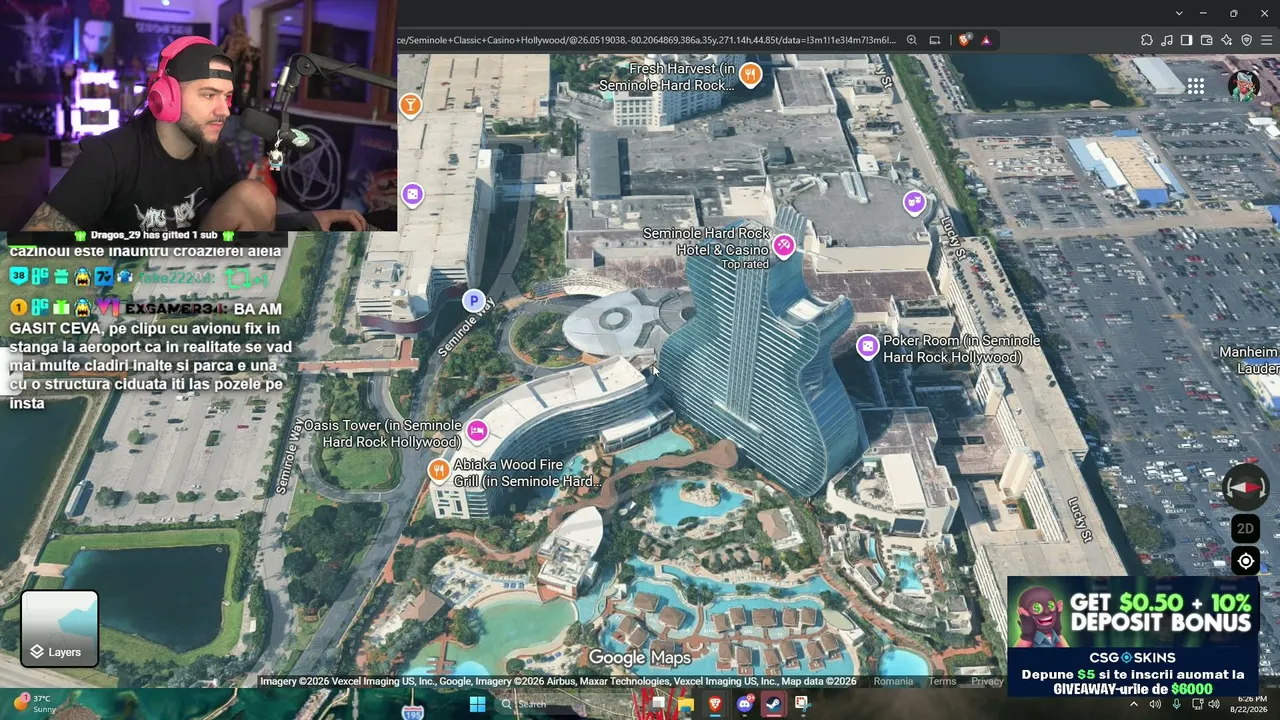1280x720 pixels.
Task: Open File Explorer from the taskbar
Action: point(686,704)
